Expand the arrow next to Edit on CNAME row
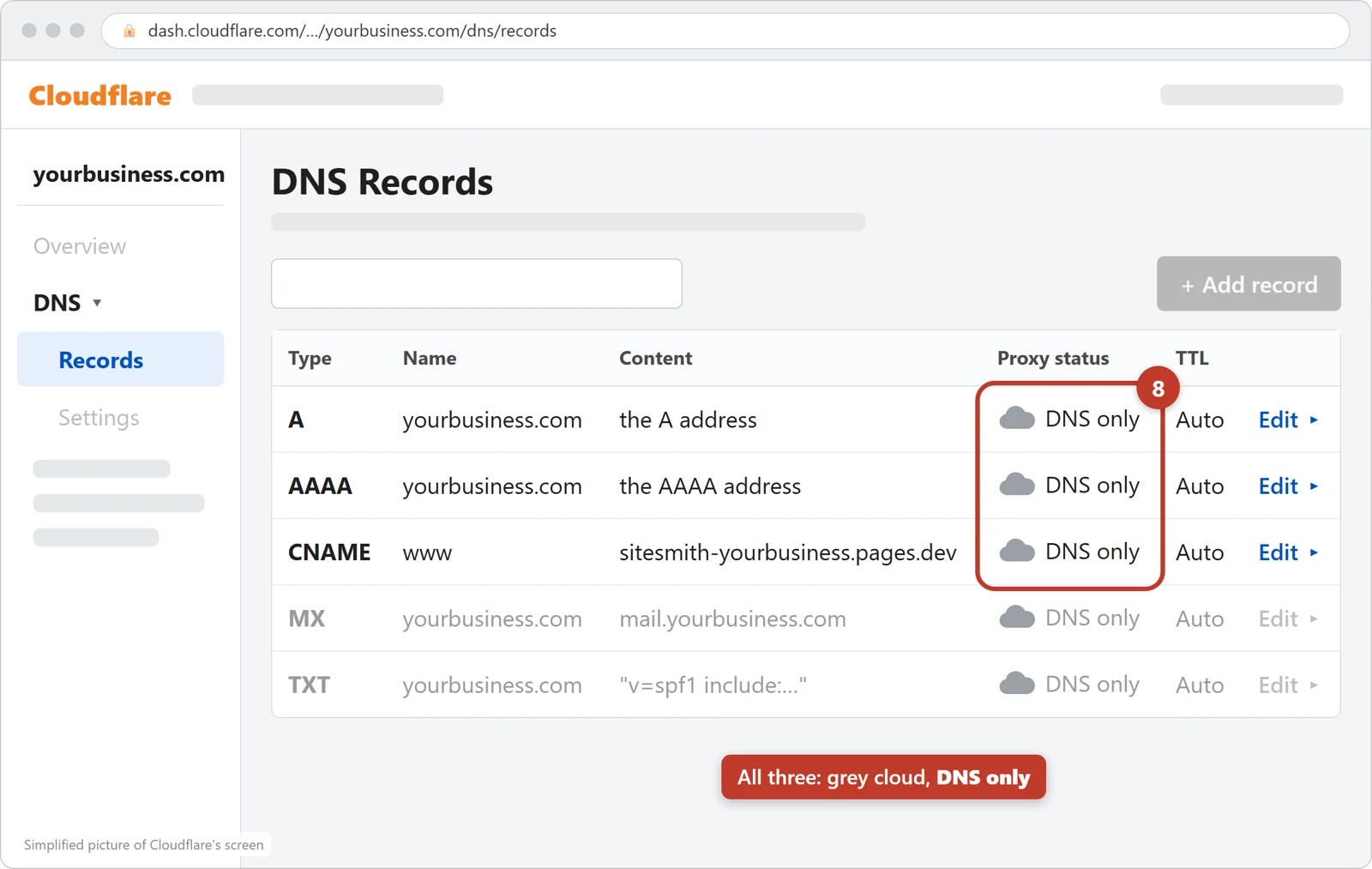Image resolution: width=1372 pixels, height=869 pixels. [1314, 552]
